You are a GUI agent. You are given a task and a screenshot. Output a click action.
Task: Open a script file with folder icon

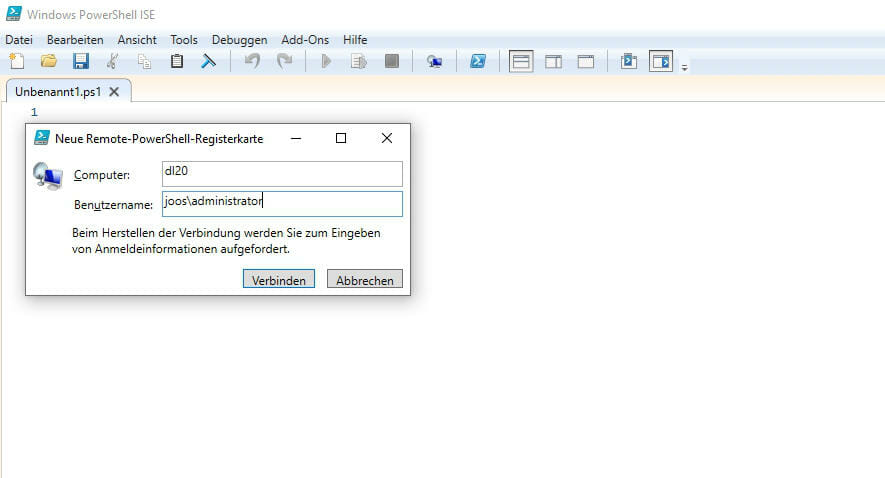pos(49,61)
